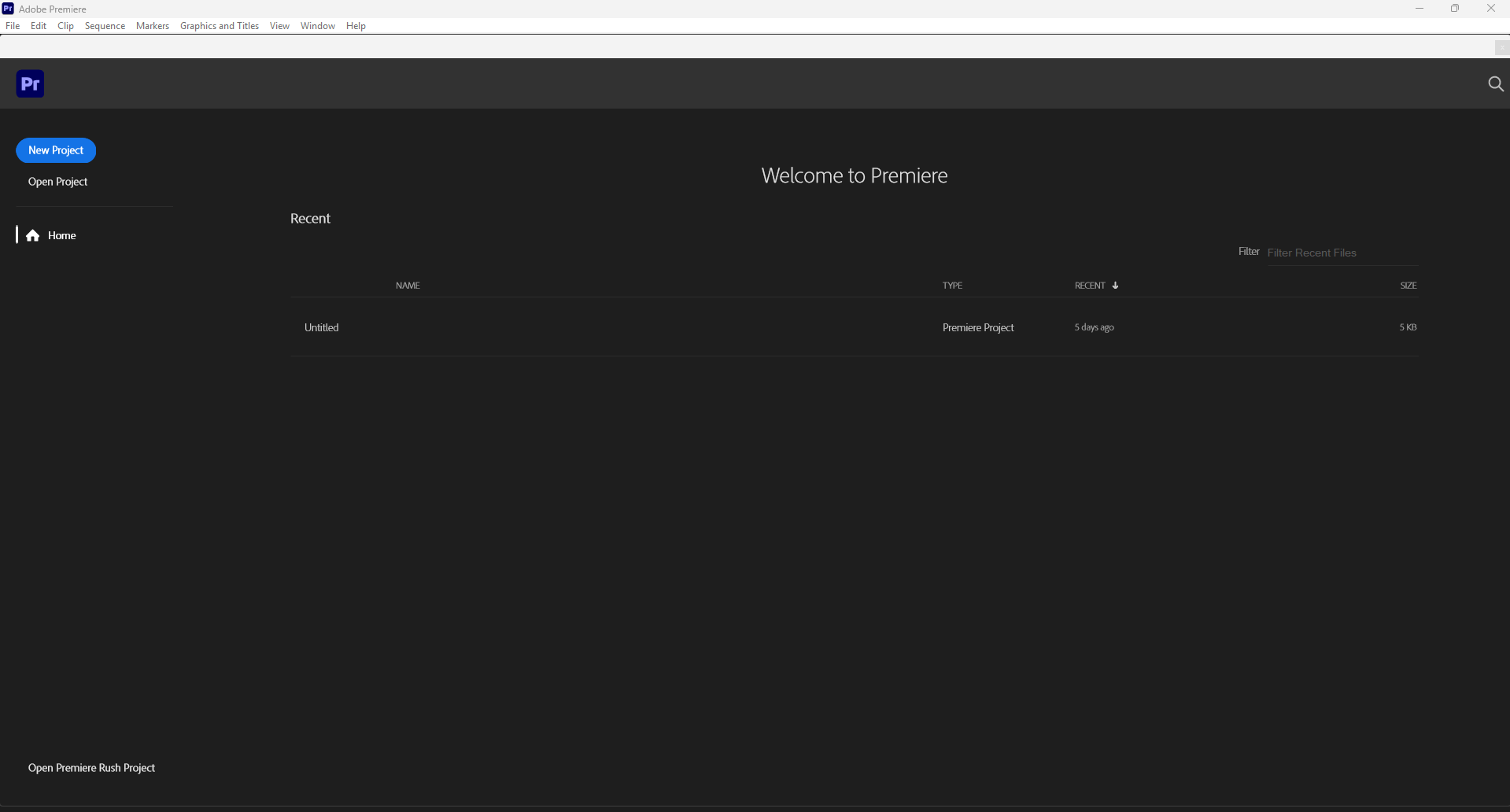Open the search magnifier icon
1510x812 pixels.
point(1495,83)
